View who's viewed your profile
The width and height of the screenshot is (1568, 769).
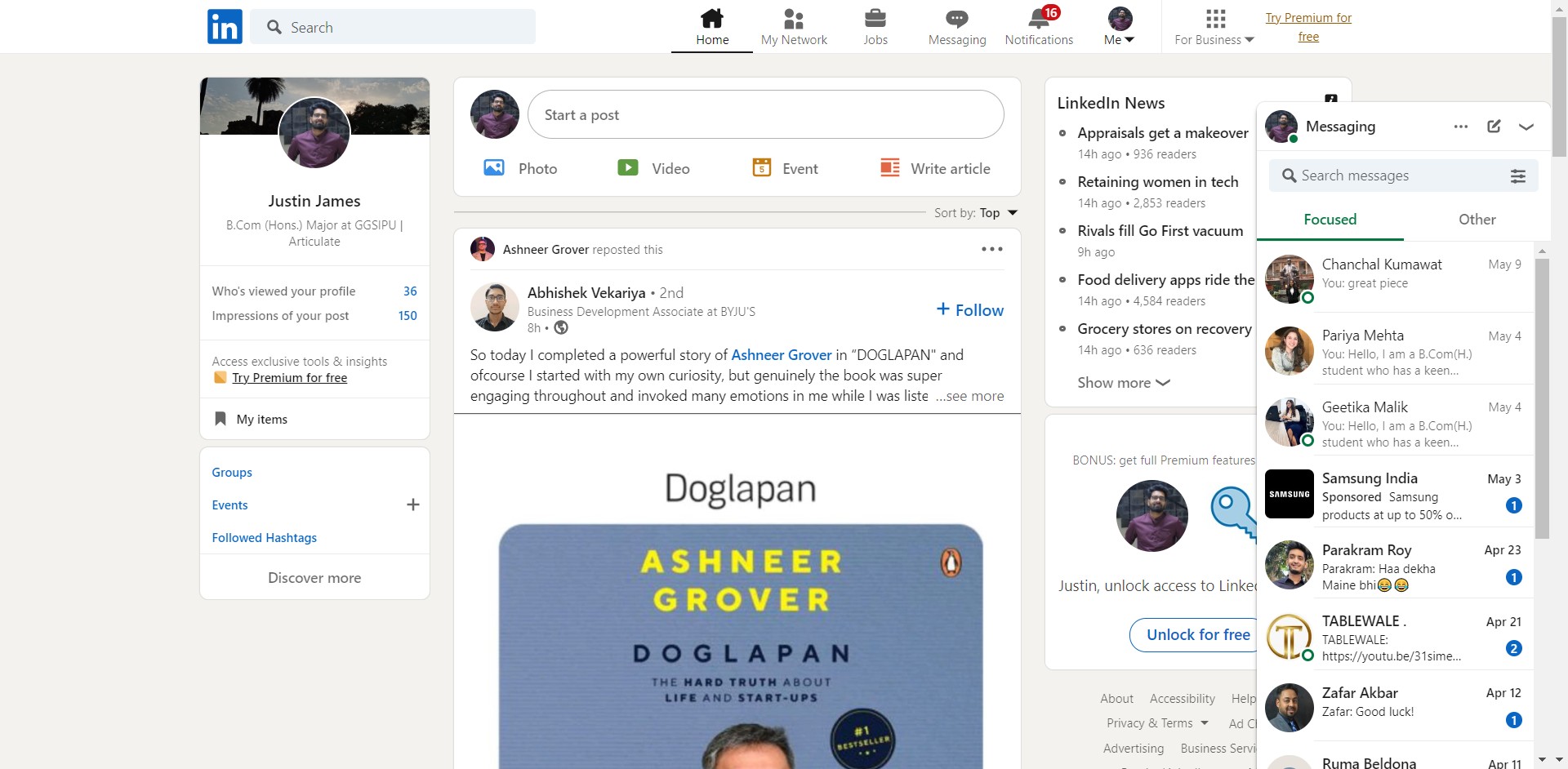(x=314, y=291)
